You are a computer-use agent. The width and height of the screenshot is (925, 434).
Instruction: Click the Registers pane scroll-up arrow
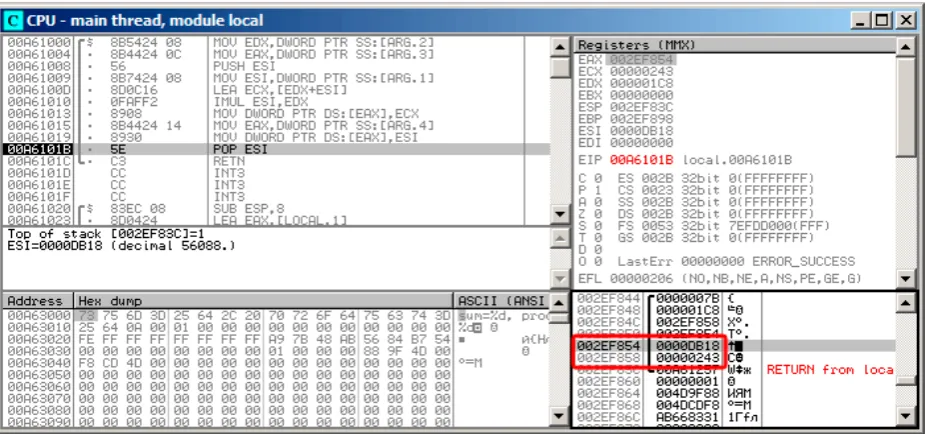(906, 45)
